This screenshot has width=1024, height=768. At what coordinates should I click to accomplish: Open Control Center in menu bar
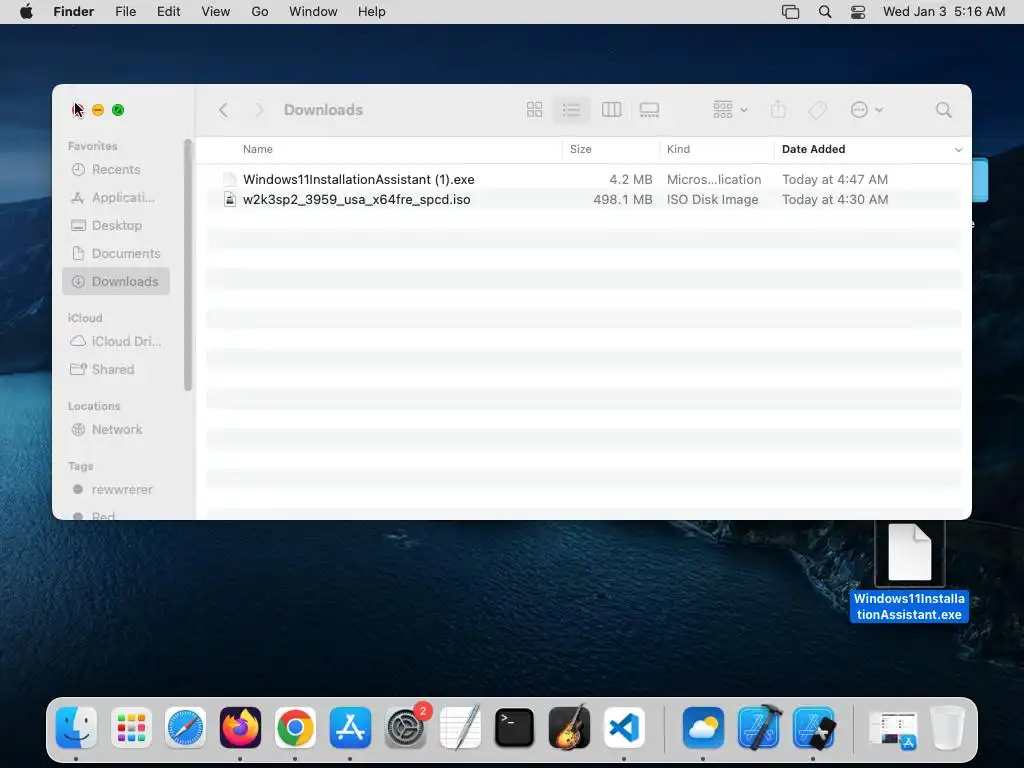858,12
